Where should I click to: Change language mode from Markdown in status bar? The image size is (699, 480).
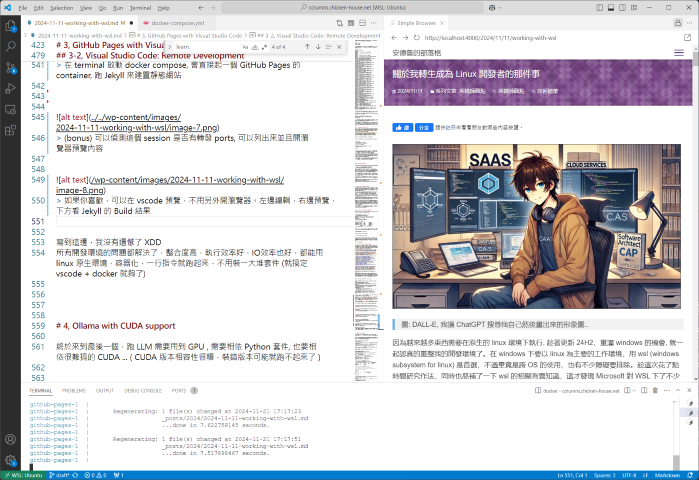667,475
